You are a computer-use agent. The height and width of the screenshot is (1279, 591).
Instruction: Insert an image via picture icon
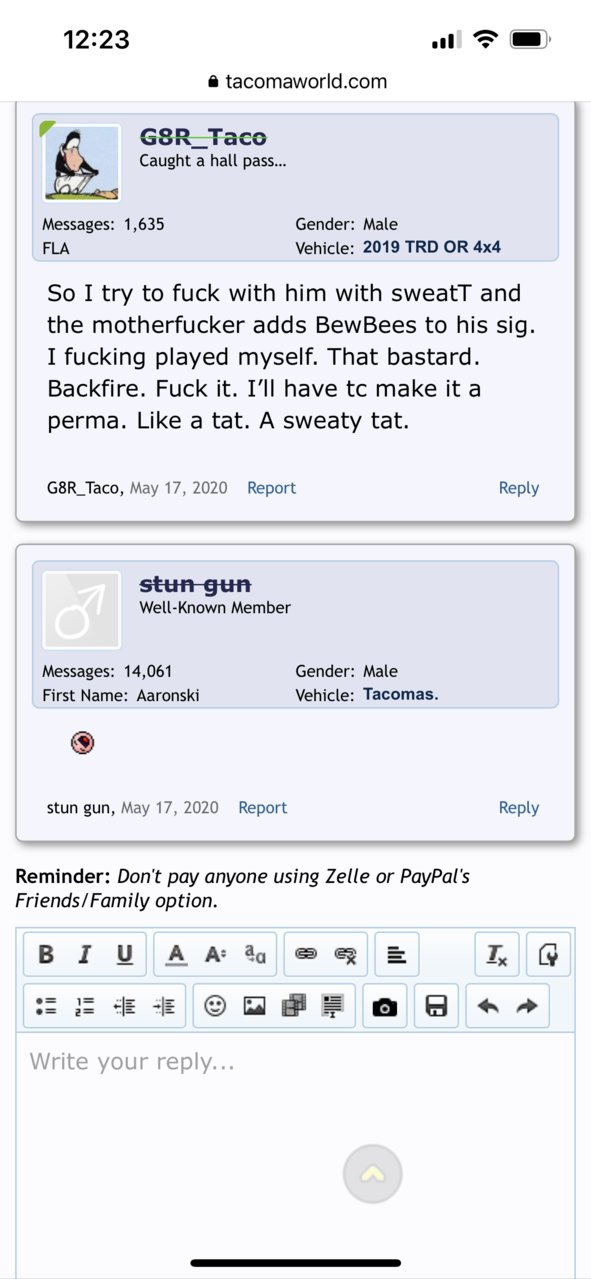coord(255,1007)
